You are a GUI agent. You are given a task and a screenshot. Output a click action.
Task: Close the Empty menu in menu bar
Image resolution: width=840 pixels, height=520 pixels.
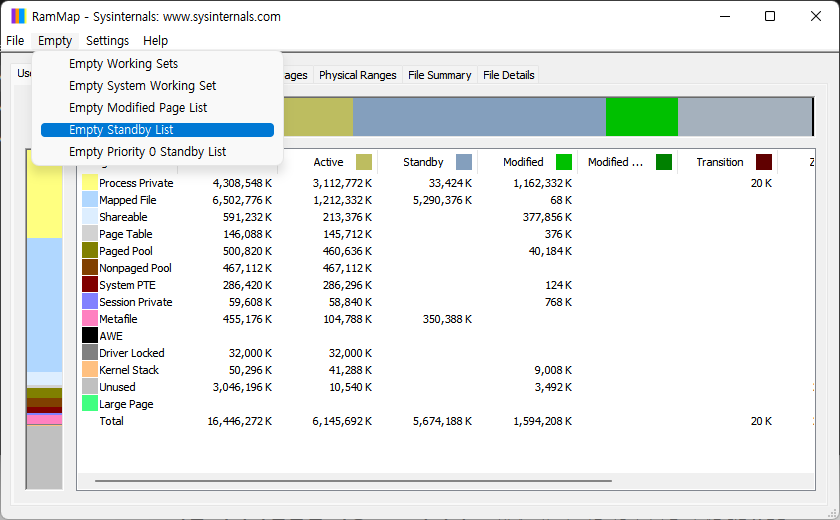[x=55, y=41]
